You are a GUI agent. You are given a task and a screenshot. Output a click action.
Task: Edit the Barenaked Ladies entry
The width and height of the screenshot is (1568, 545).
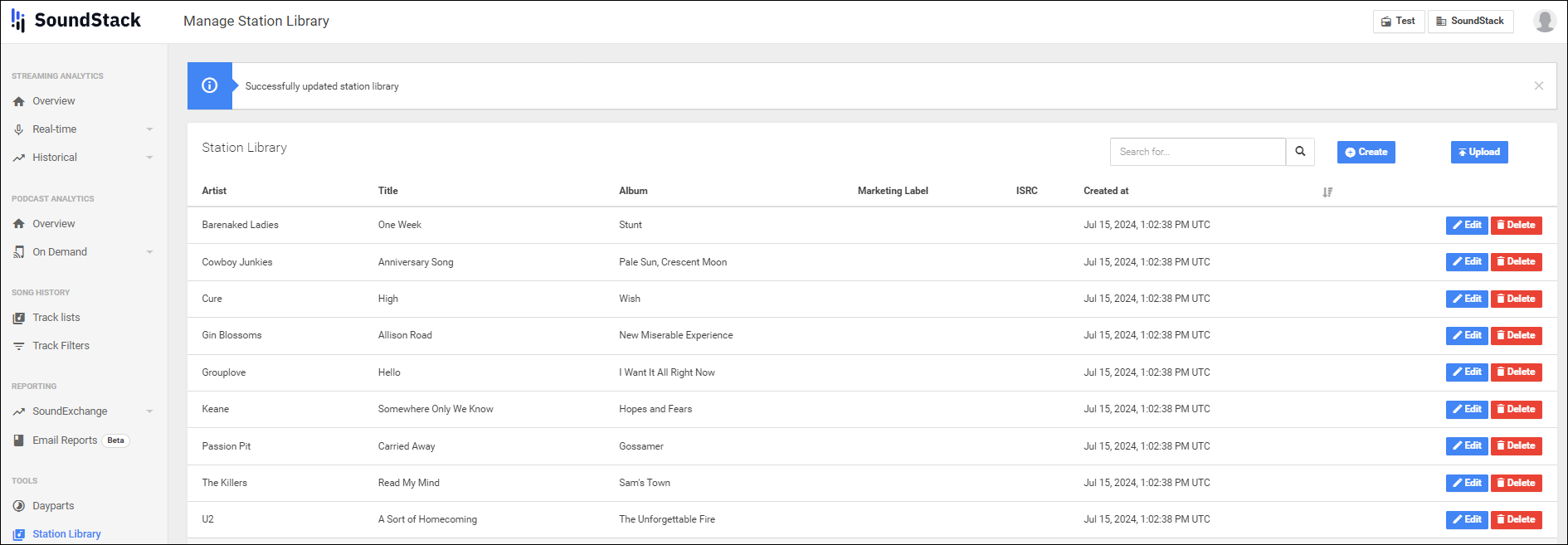click(x=1467, y=225)
